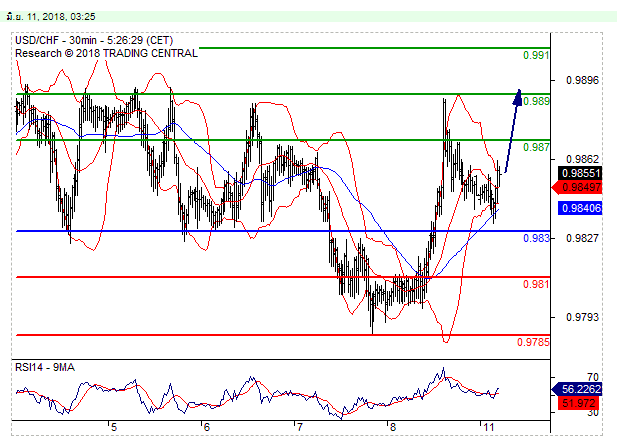The height and width of the screenshot is (446, 617).
Task: Select the 0.989 resistance level label
Action: click(536, 101)
